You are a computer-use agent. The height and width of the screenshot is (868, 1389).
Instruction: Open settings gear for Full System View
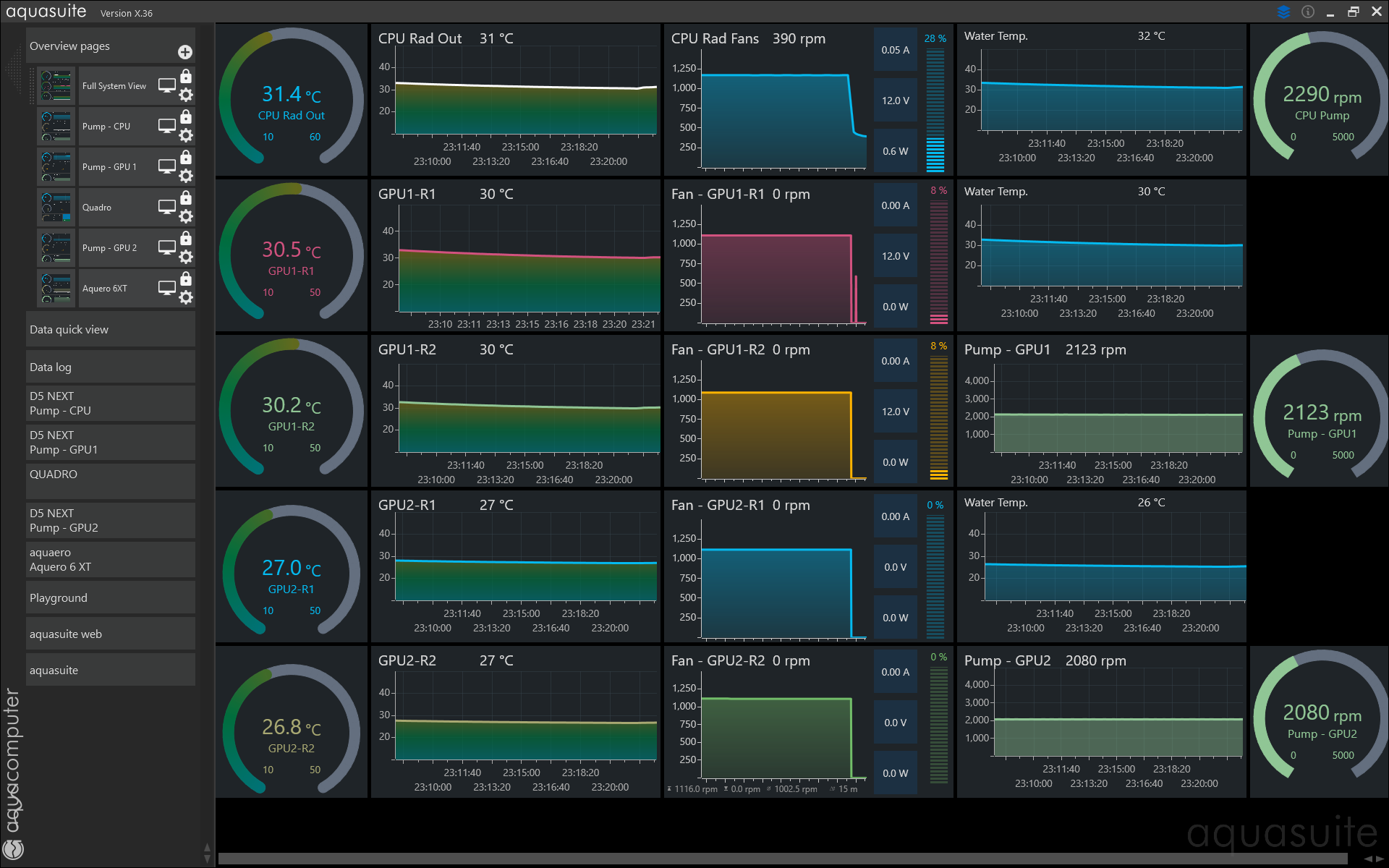tap(186, 95)
